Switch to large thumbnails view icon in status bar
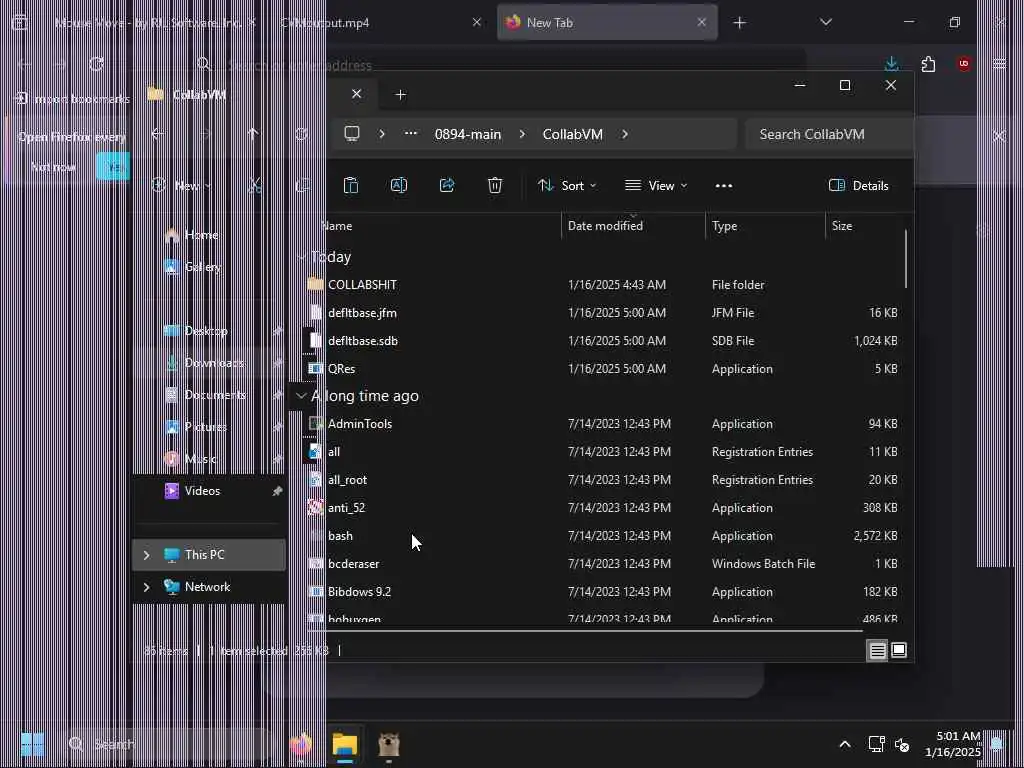The height and width of the screenshot is (768, 1024). click(899, 650)
